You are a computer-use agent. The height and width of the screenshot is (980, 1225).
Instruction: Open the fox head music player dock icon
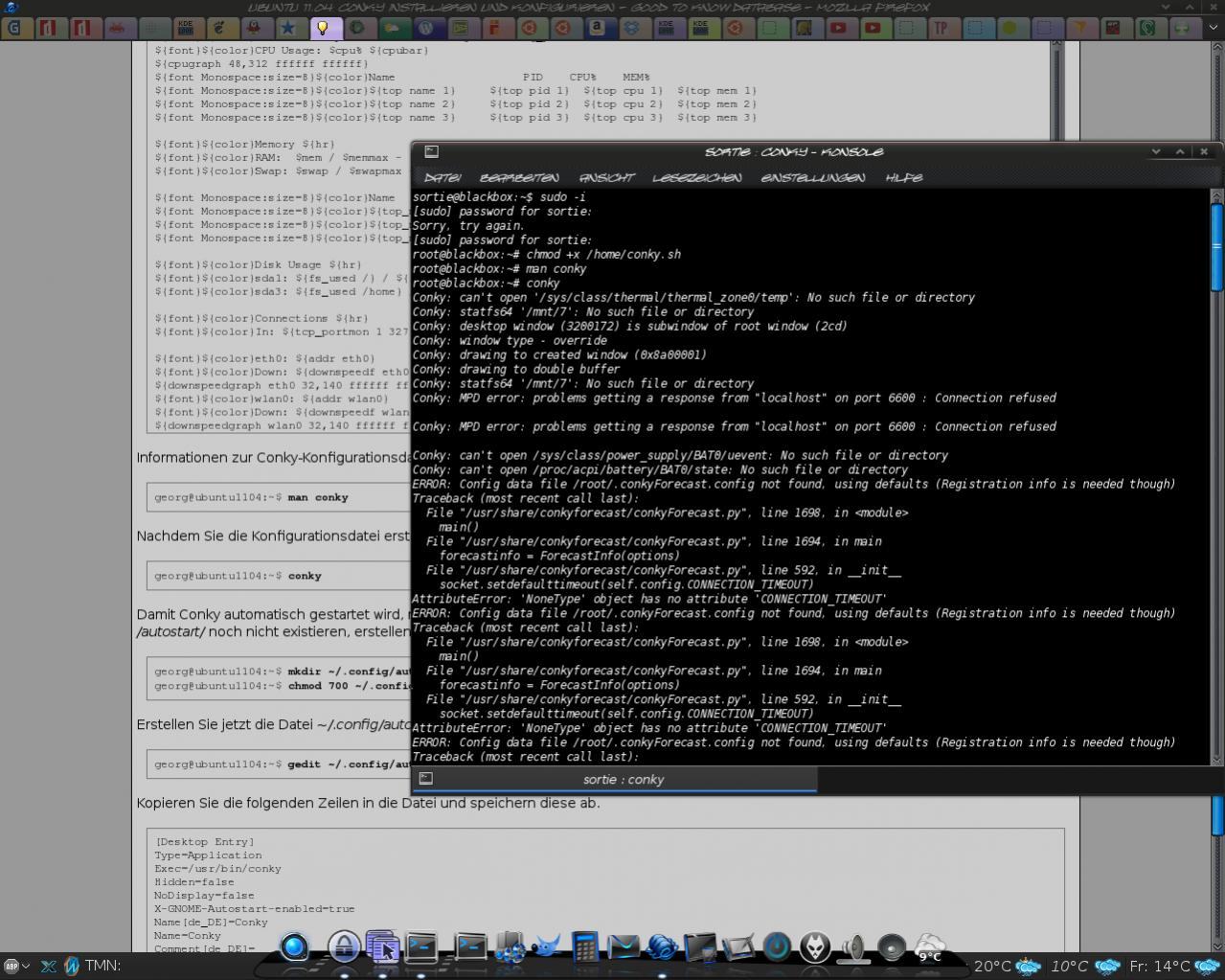(x=815, y=946)
